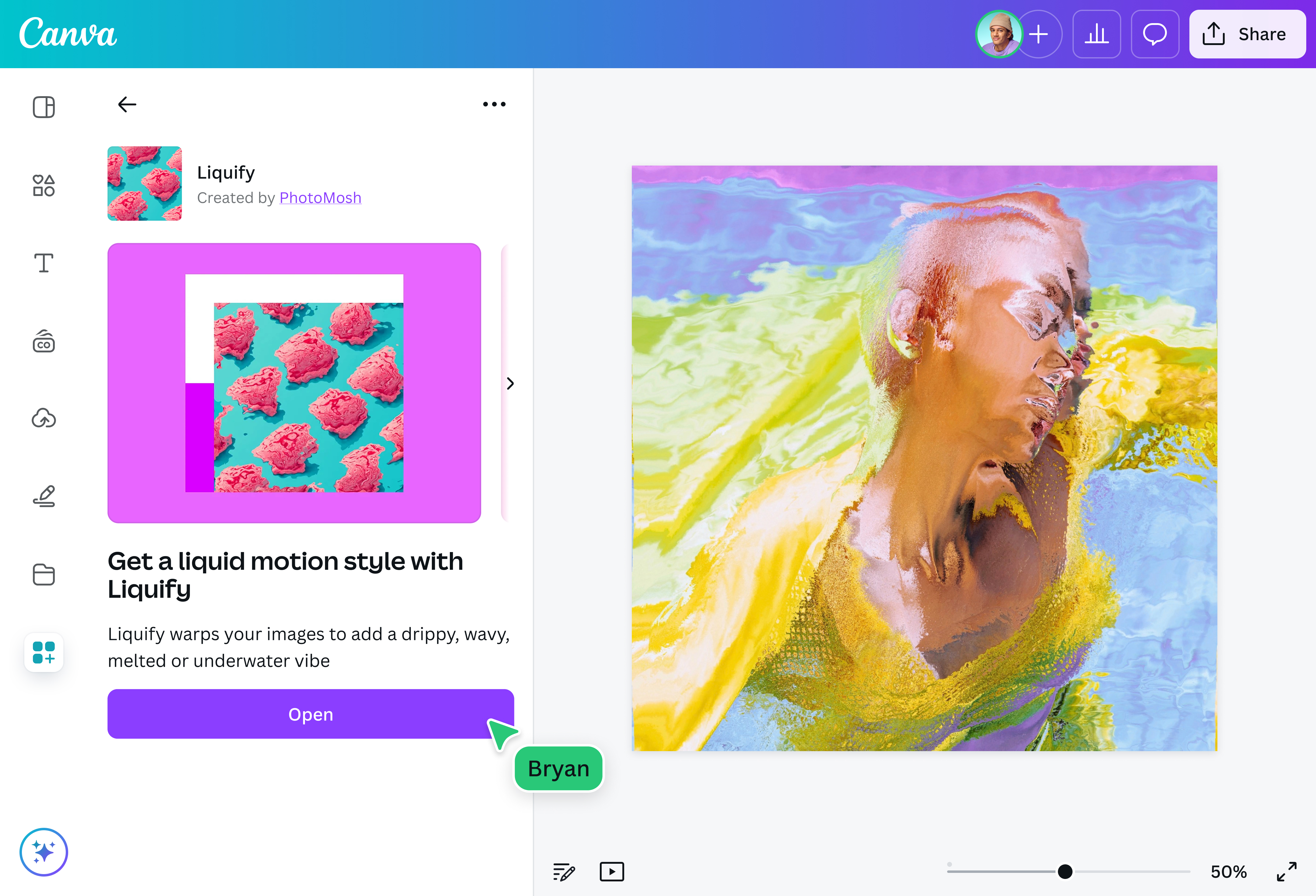Show next preview with the chevron arrow
1316x896 pixels.
(510, 383)
